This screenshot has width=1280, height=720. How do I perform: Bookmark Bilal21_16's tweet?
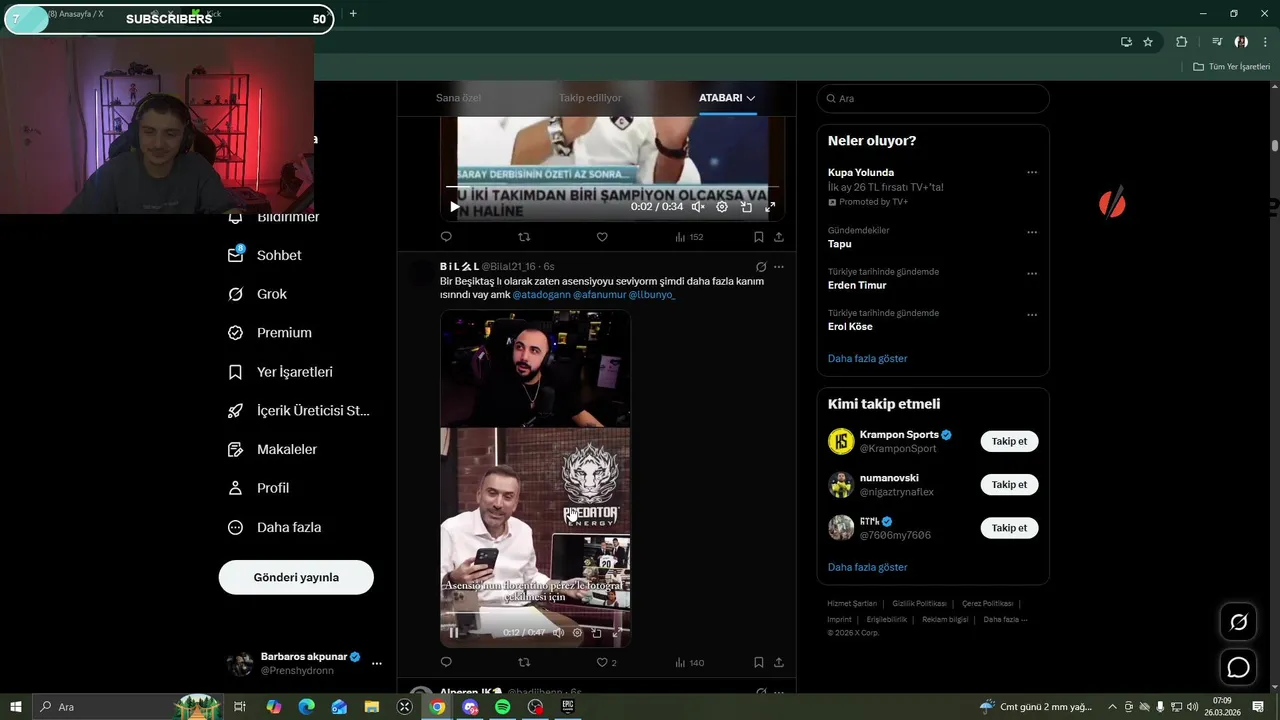tap(758, 662)
